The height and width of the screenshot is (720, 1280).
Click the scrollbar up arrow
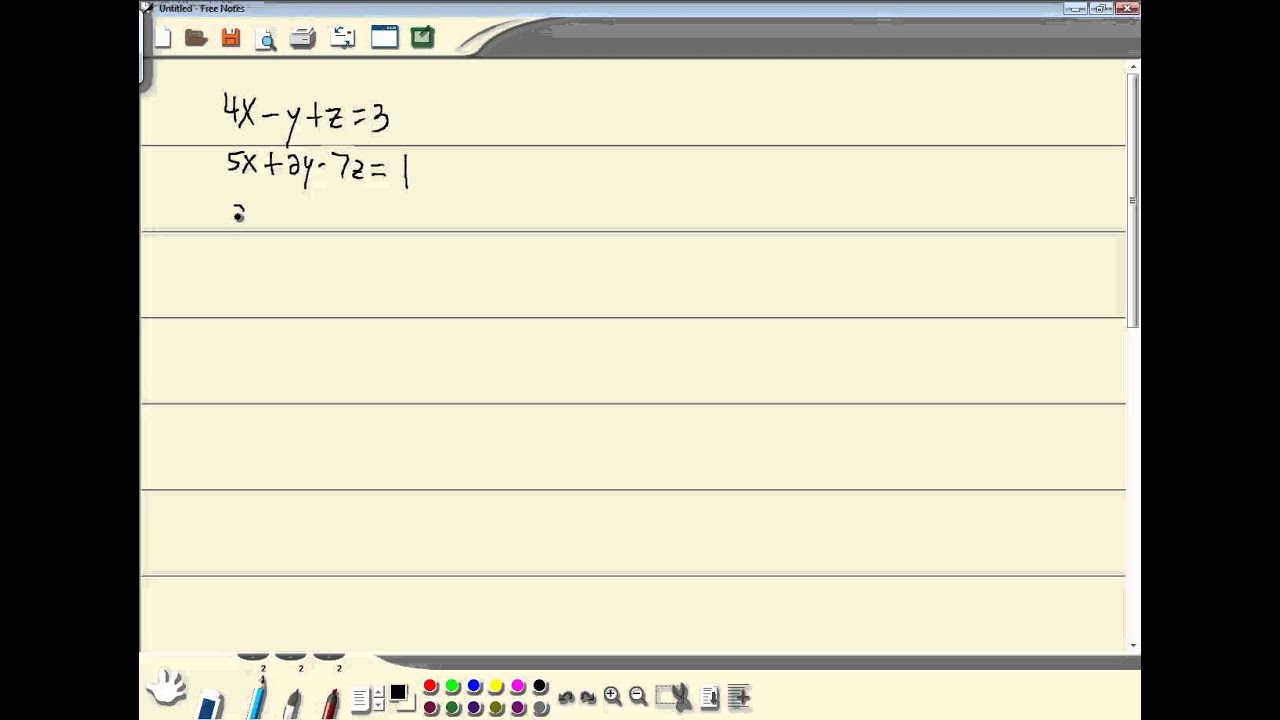[1133, 67]
